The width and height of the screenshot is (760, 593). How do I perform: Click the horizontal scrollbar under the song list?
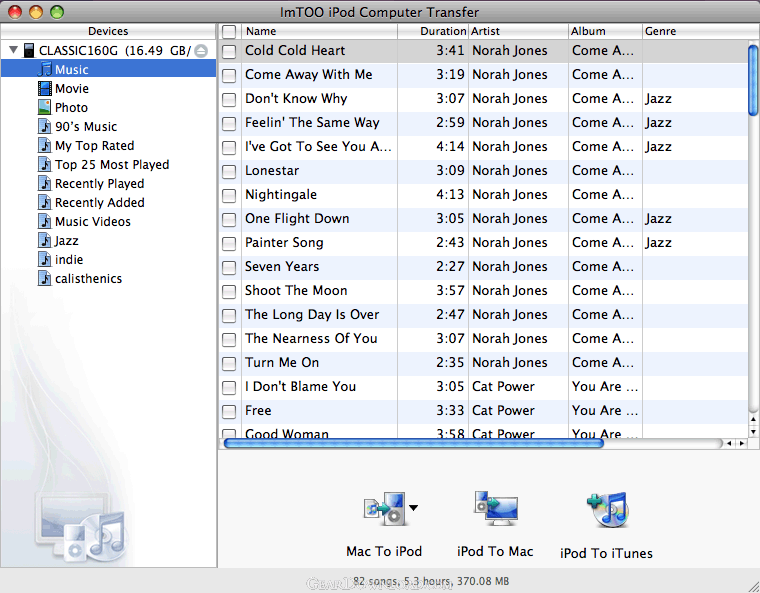[412, 443]
